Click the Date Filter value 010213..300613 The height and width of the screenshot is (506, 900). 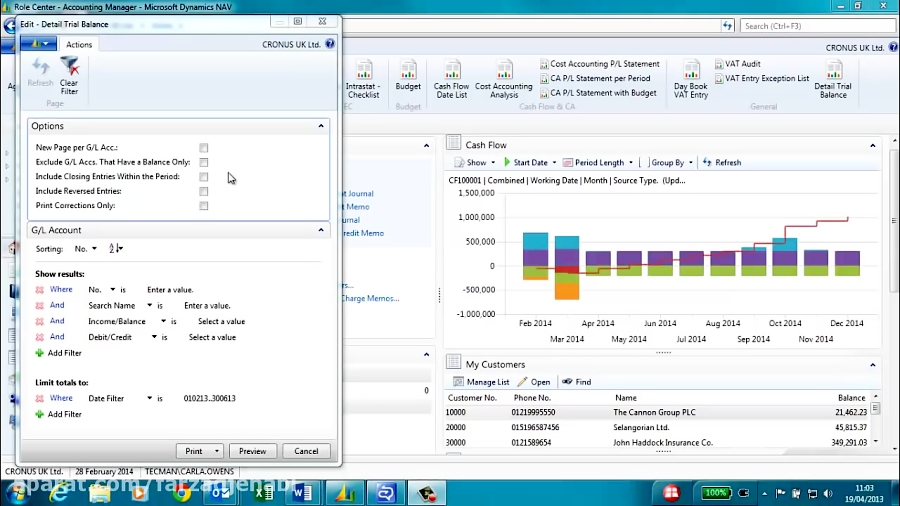coord(210,398)
